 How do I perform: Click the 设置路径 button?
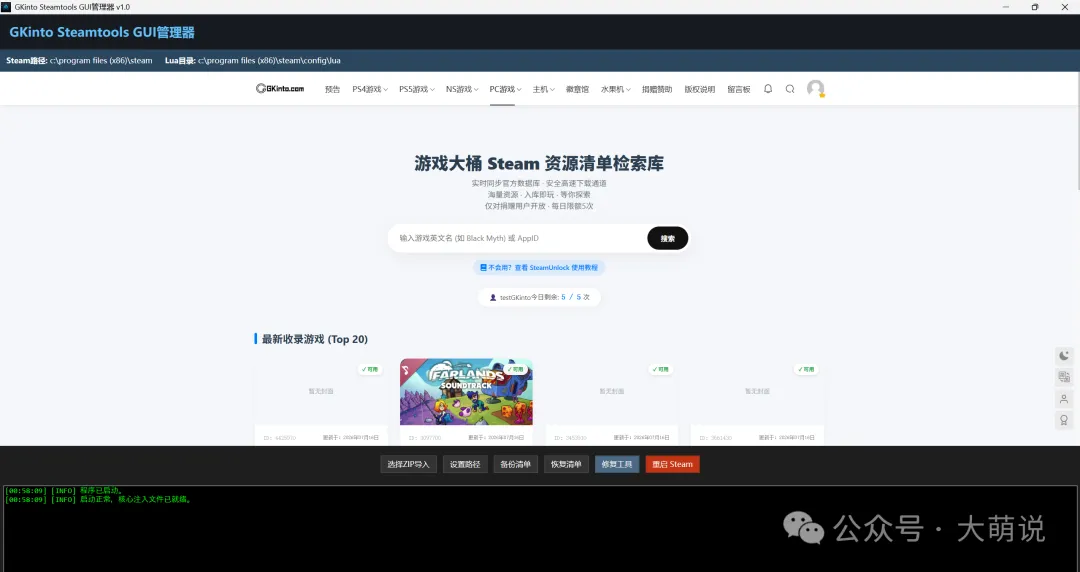click(x=465, y=464)
